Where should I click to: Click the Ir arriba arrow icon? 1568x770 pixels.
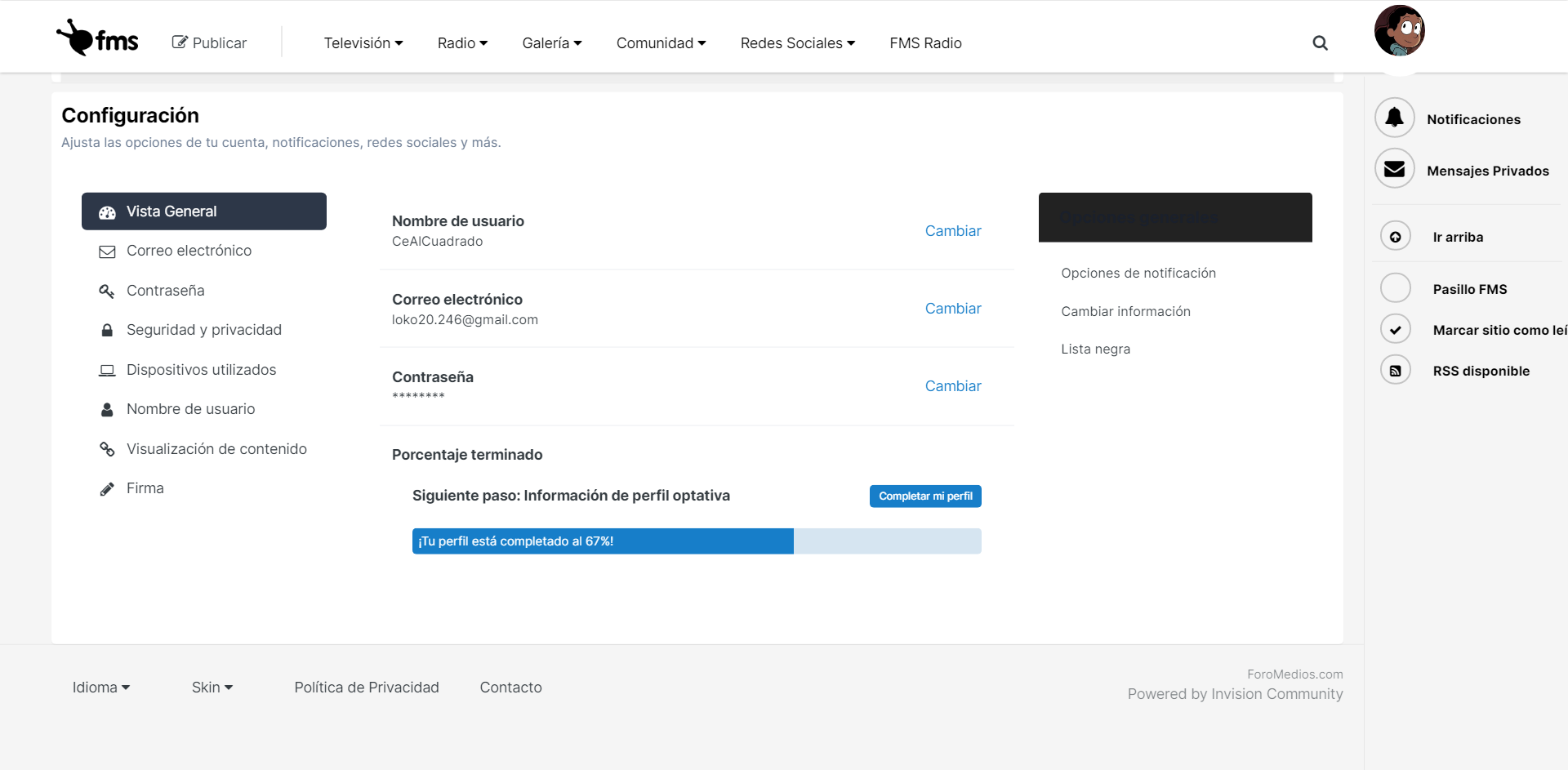(1395, 237)
